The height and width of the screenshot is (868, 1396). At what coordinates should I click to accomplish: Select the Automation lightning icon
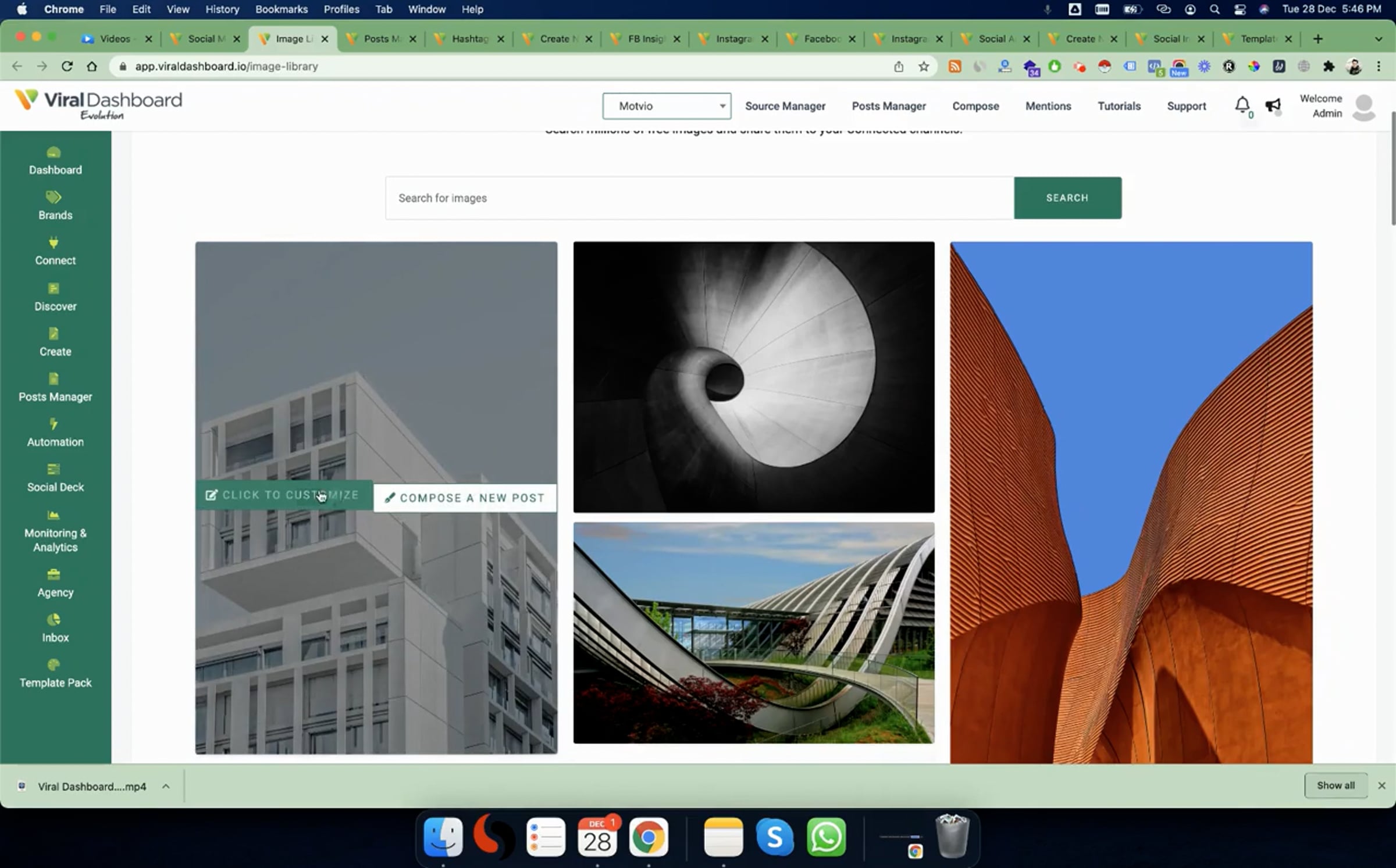point(54,424)
